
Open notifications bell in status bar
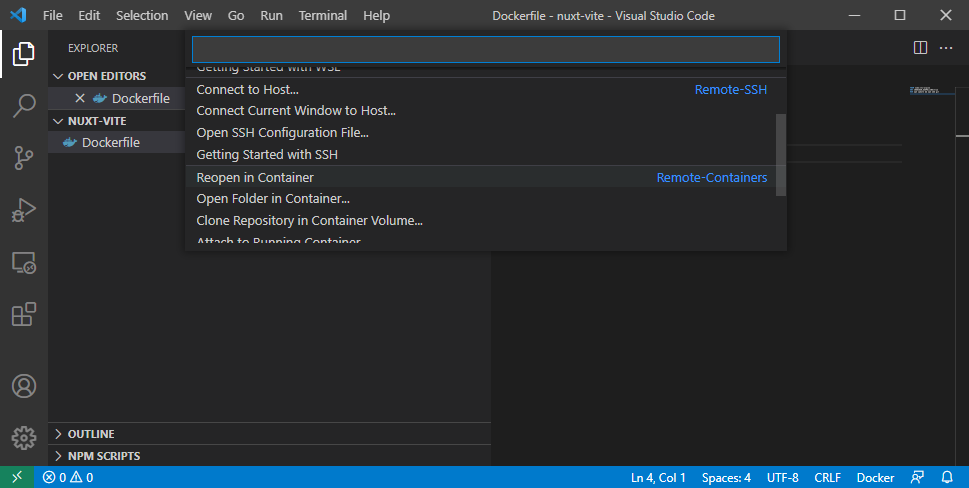pos(947,477)
